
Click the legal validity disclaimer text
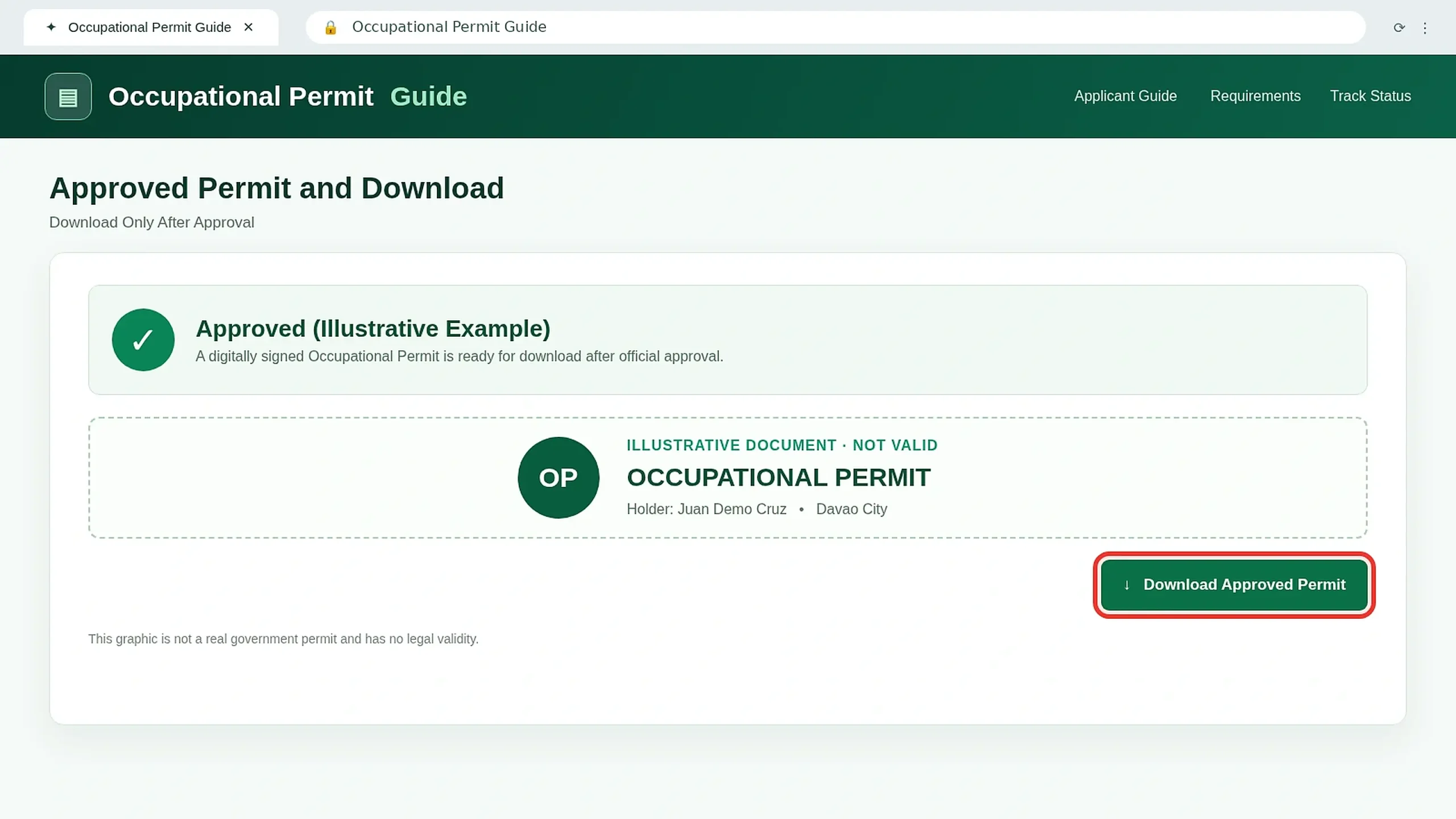(x=283, y=639)
